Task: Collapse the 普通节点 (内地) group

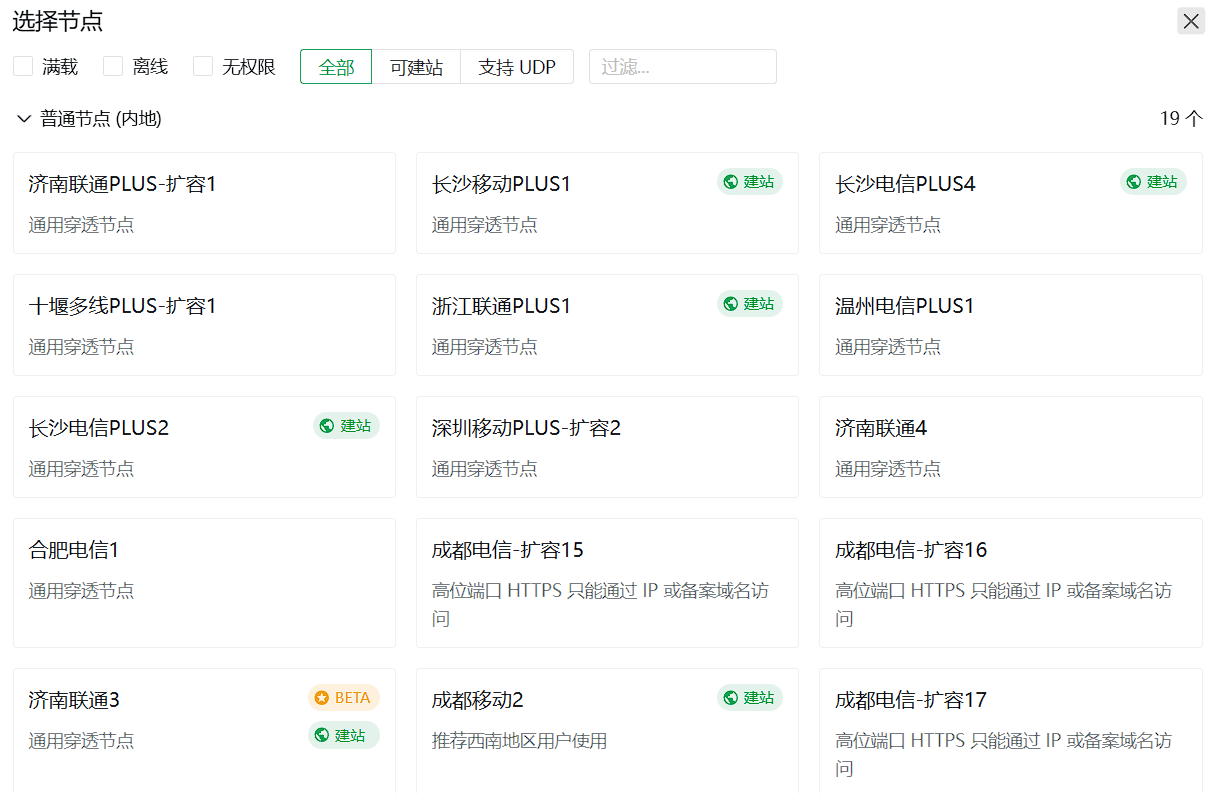Action: 24,119
